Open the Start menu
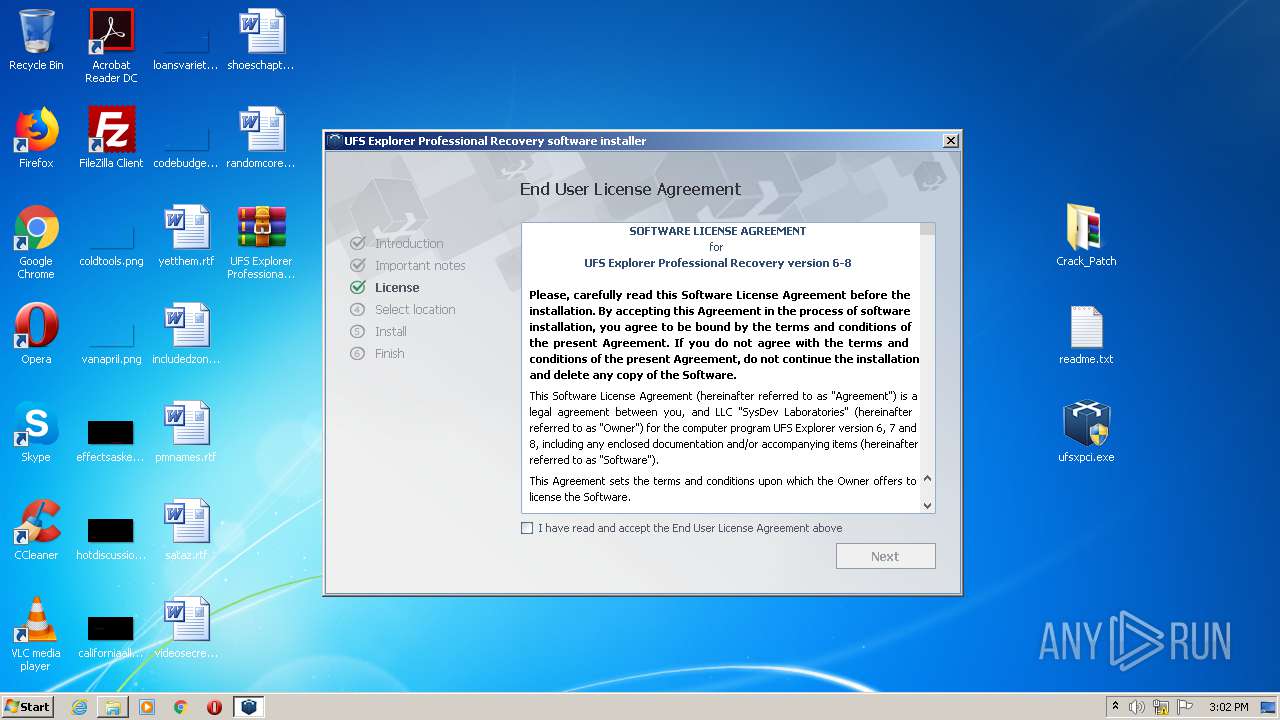The height and width of the screenshot is (720, 1280). pos(28,706)
